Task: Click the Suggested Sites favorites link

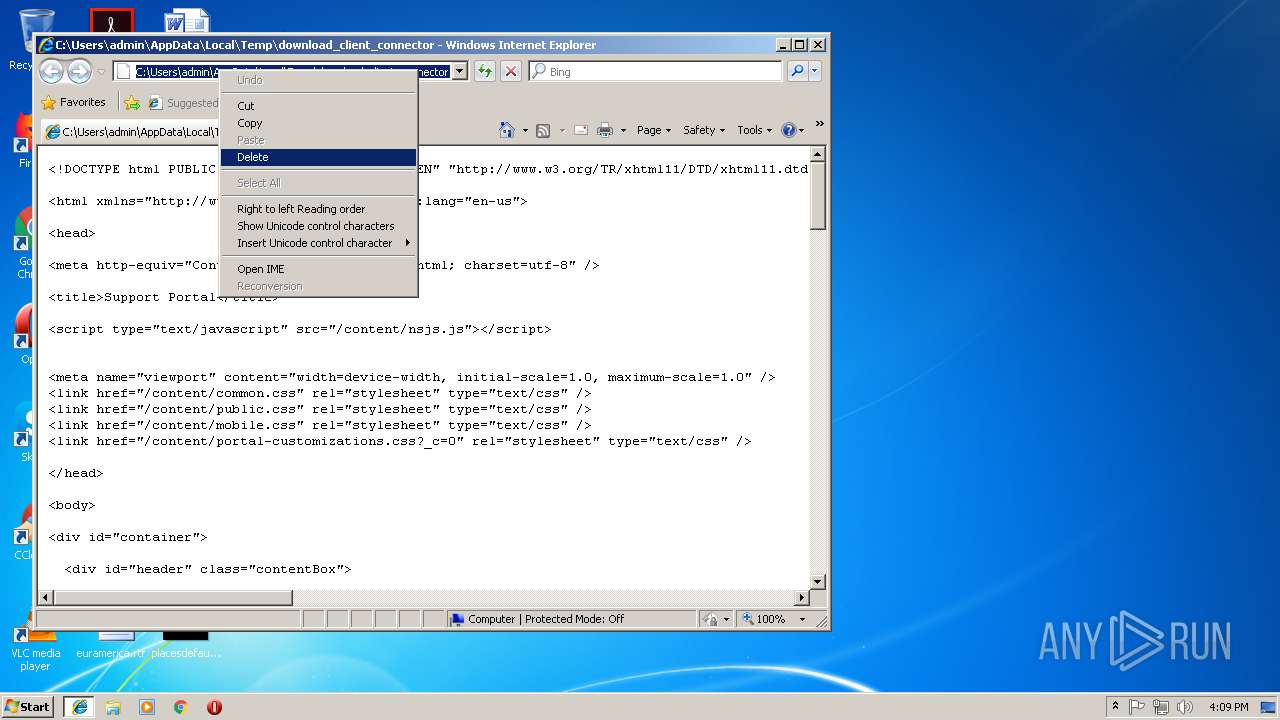Action: [183, 102]
